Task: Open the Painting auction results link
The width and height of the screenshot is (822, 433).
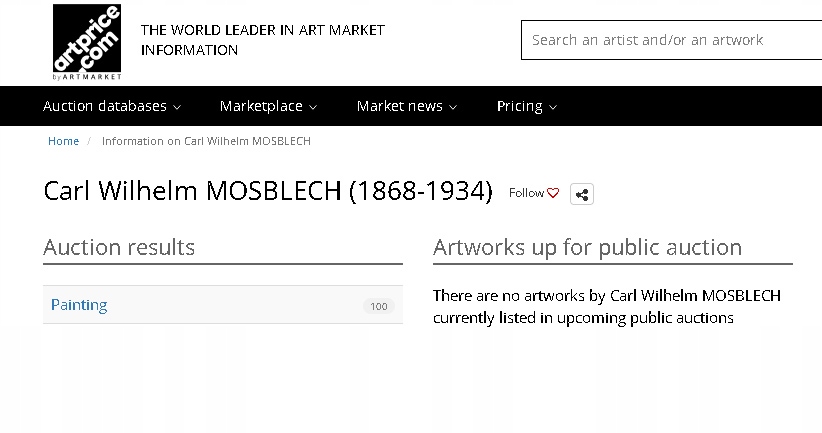Action: [79, 305]
